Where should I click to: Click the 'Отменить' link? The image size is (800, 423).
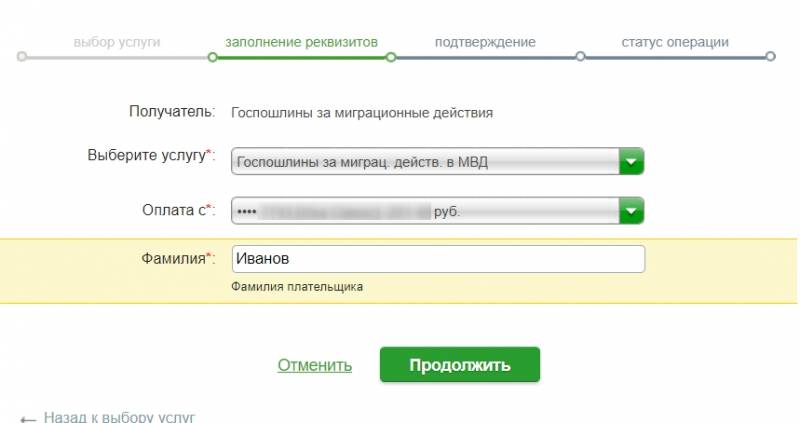click(315, 365)
